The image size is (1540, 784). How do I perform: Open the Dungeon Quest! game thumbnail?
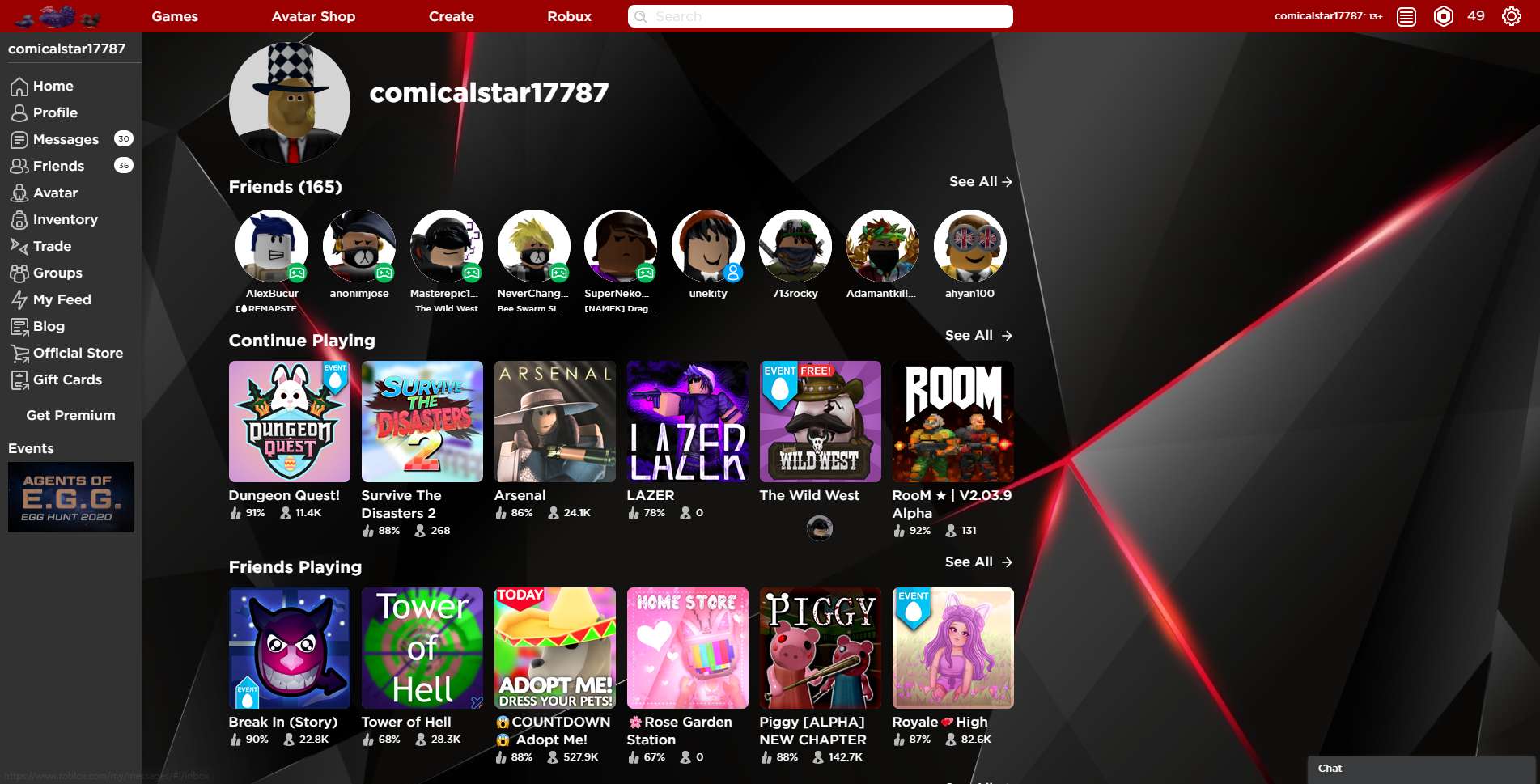(x=290, y=422)
